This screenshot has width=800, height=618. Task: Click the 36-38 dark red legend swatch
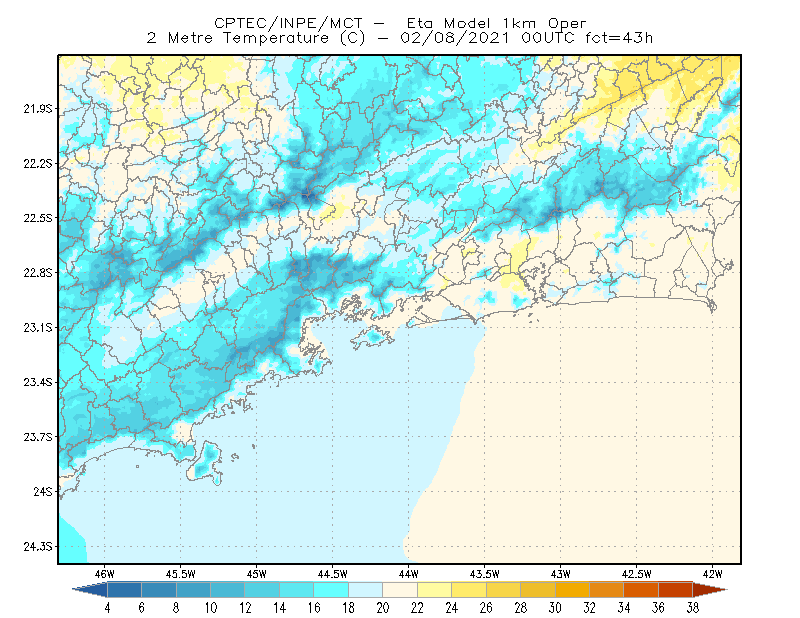point(676,590)
